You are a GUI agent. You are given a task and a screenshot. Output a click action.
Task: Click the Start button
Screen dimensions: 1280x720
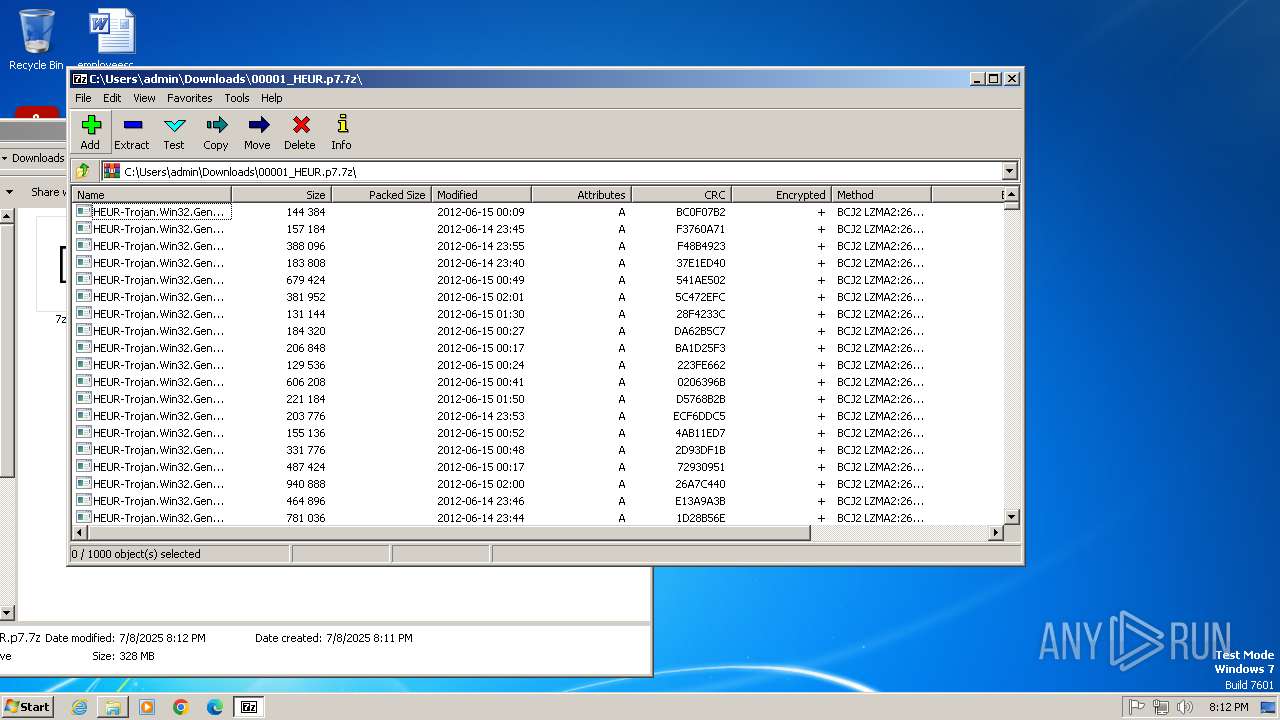27,707
